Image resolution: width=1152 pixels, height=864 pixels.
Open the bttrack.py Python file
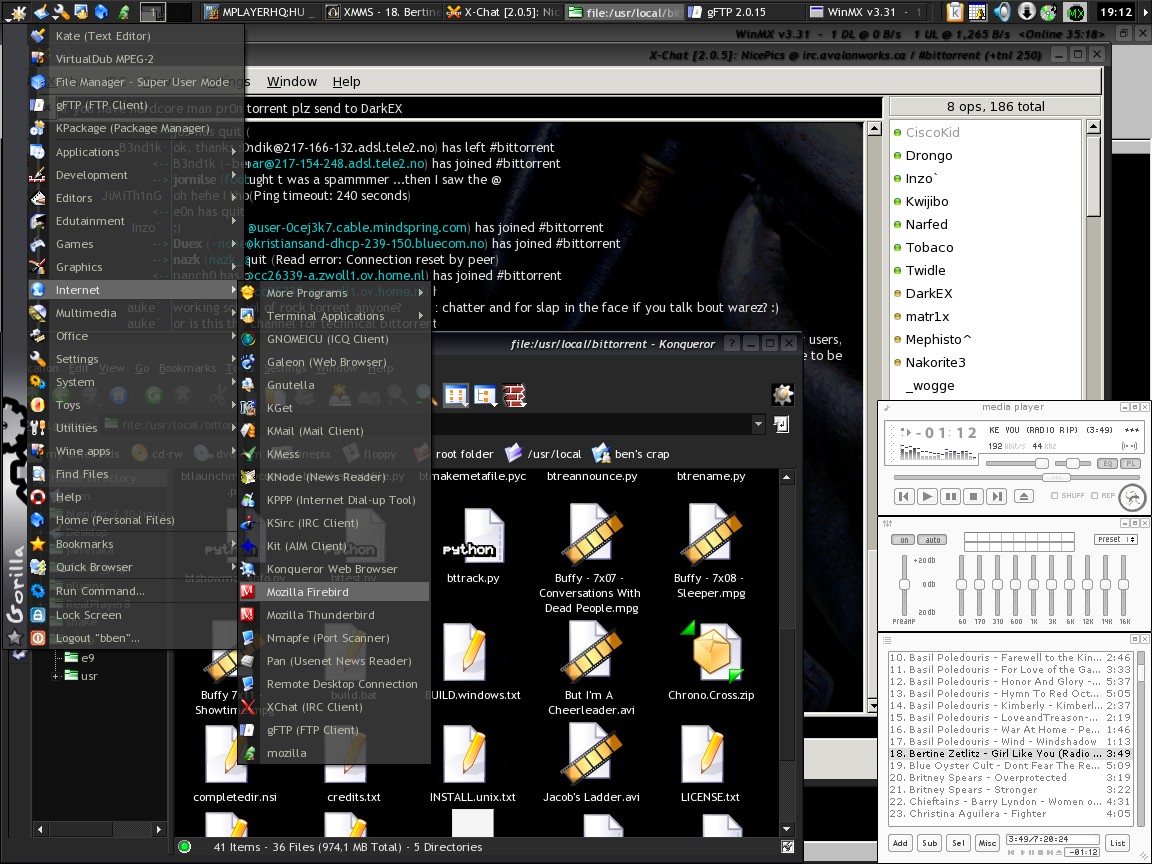[x=473, y=545]
